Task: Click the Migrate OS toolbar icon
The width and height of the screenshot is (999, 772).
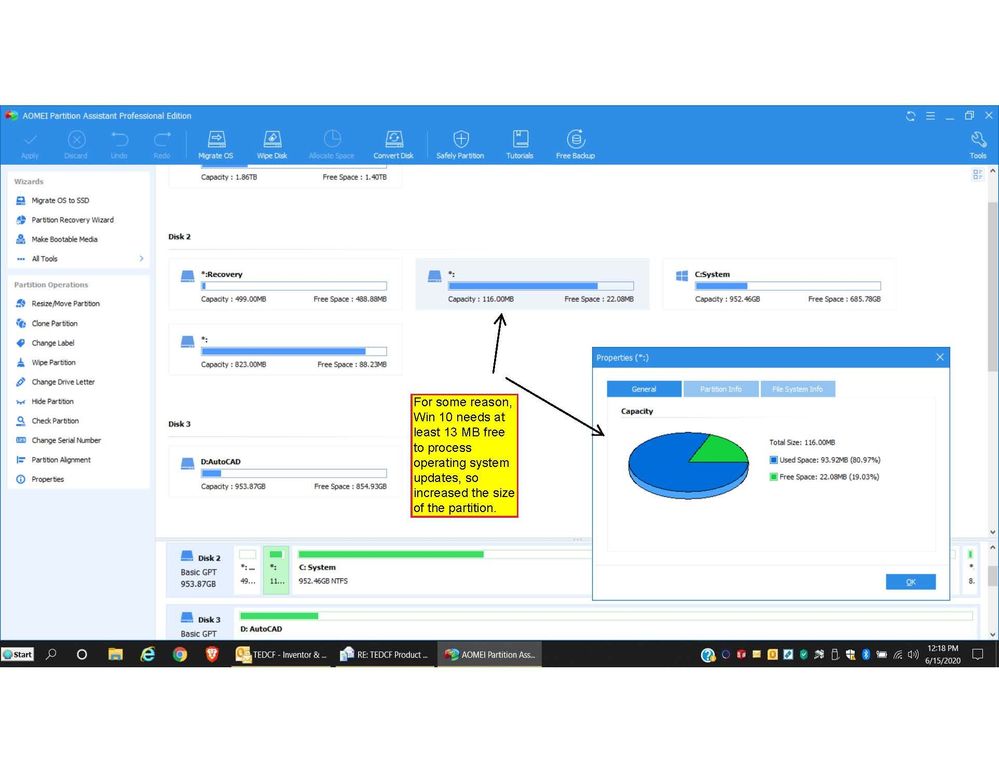Action: (x=216, y=145)
